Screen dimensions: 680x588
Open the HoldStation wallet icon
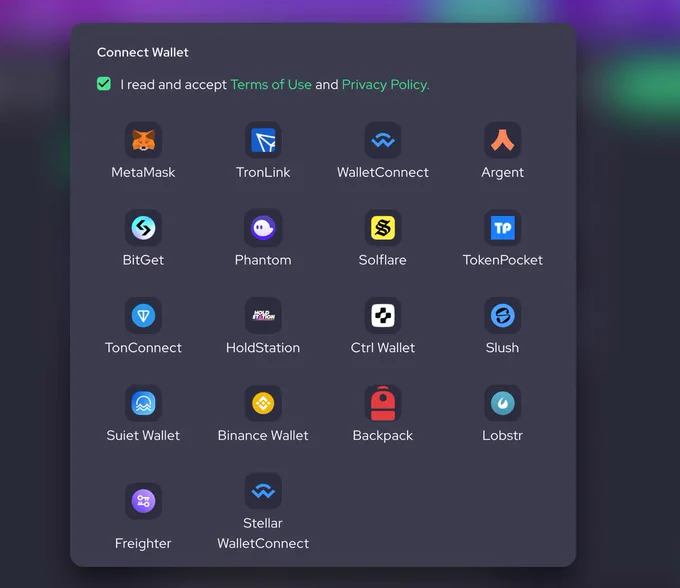tap(263, 315)
